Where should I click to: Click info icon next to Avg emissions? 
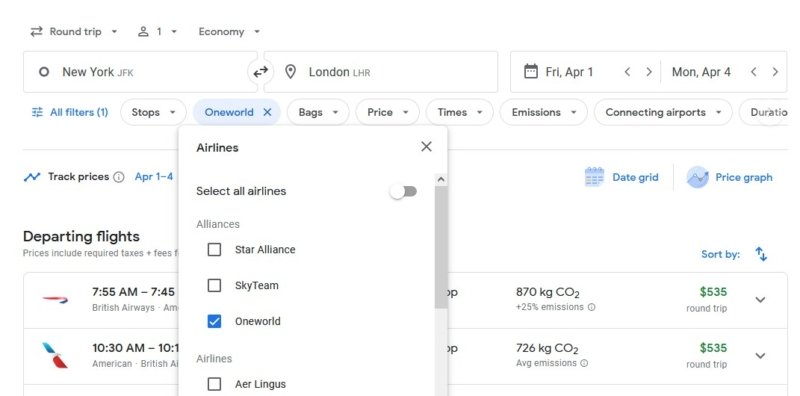[584, 363]
